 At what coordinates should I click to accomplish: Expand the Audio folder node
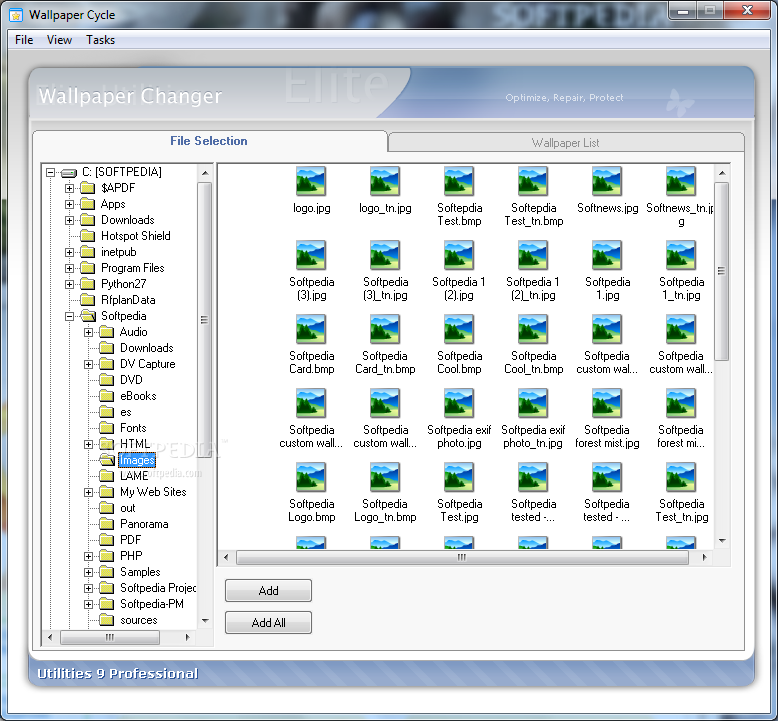88,332
